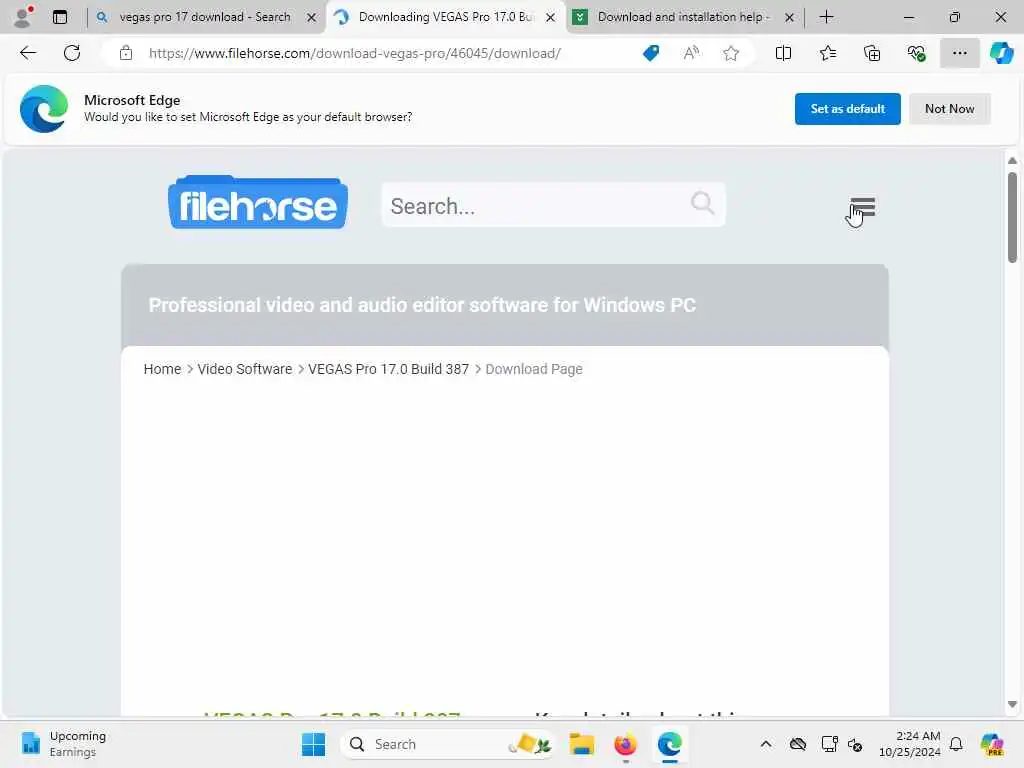
Task: Open the Video Software breadcrumb link
Action: coord(245,369)
